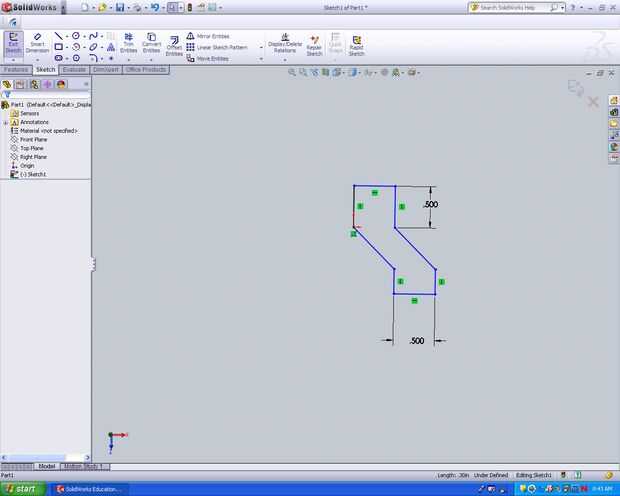Activate Trim Entities
Viewport: 620px width, 496px height.
click(x=129, y=43)
